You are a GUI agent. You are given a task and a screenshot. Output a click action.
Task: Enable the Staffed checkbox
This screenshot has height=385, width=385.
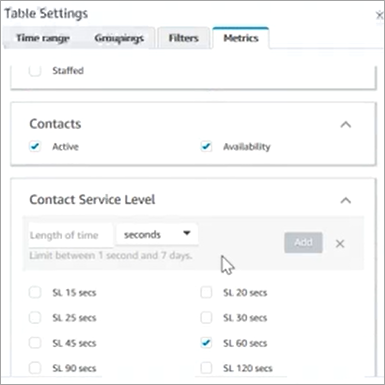coord(35,71)
